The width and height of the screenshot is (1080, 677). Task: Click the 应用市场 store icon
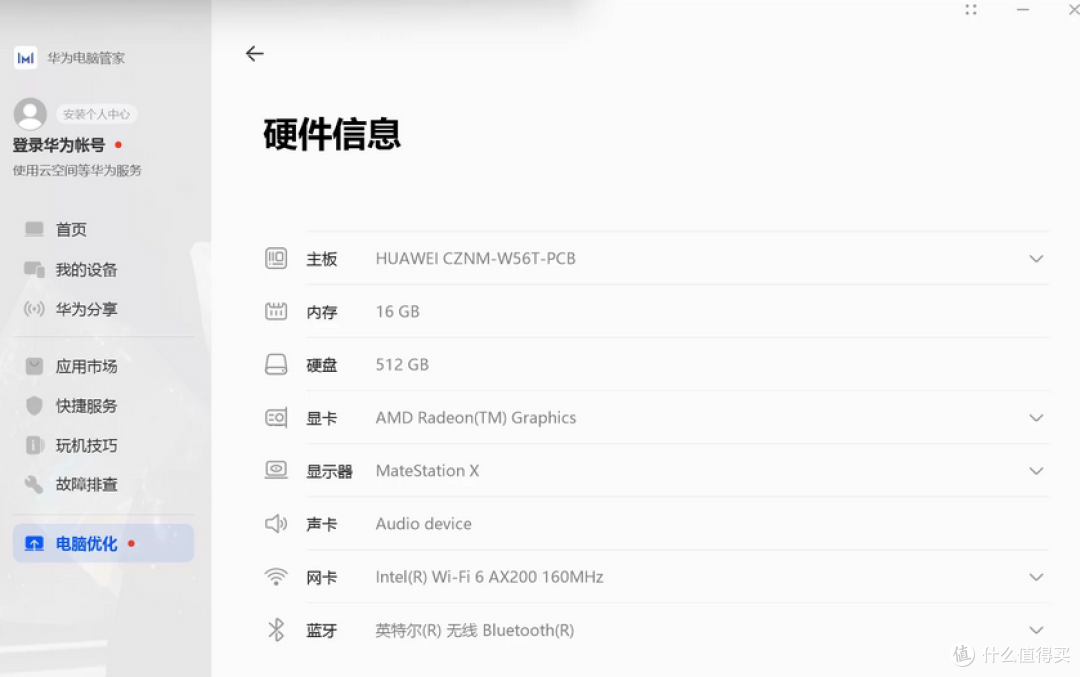tap(34, 366)
